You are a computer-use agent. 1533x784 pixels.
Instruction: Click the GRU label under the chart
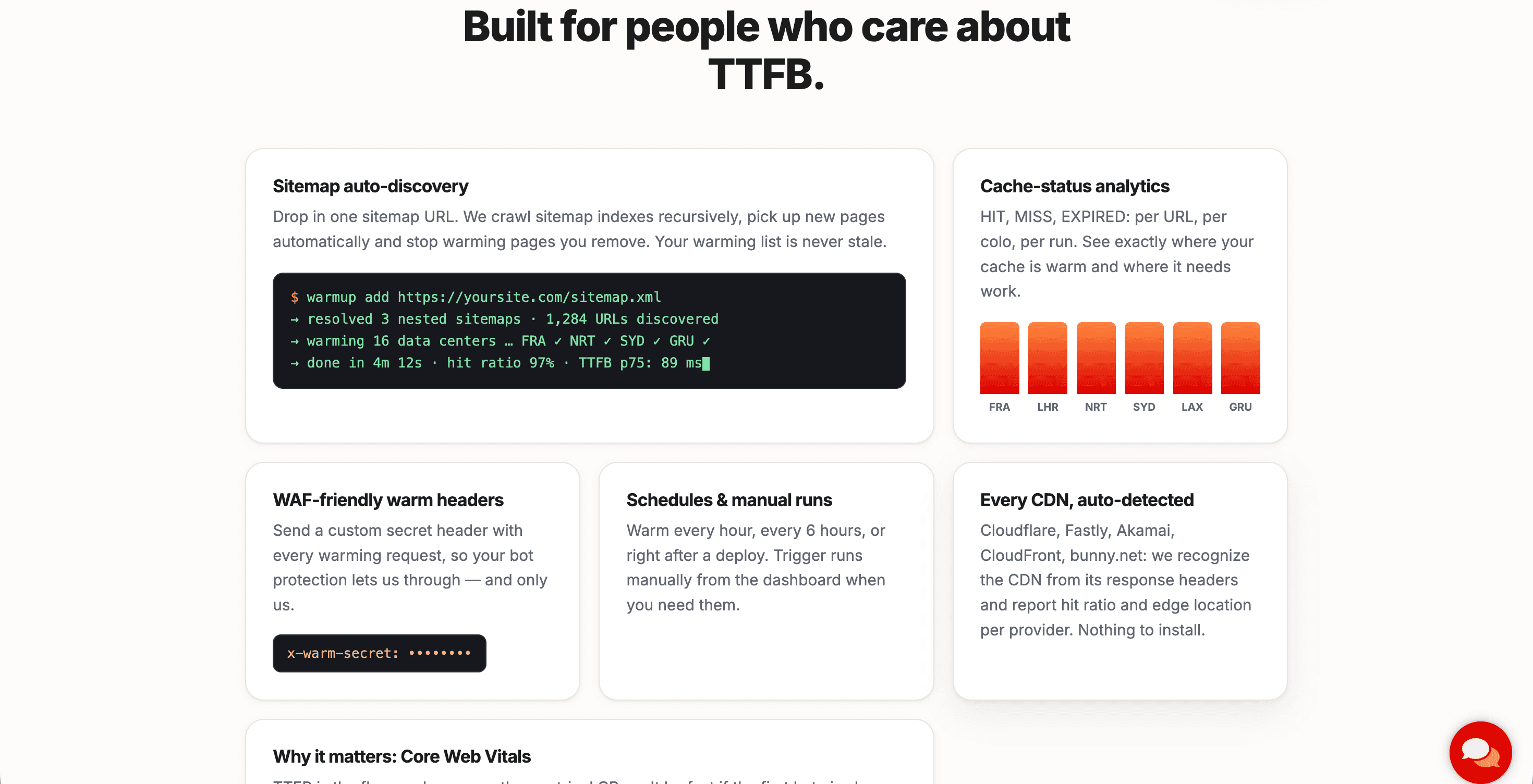click(1240, 407)
